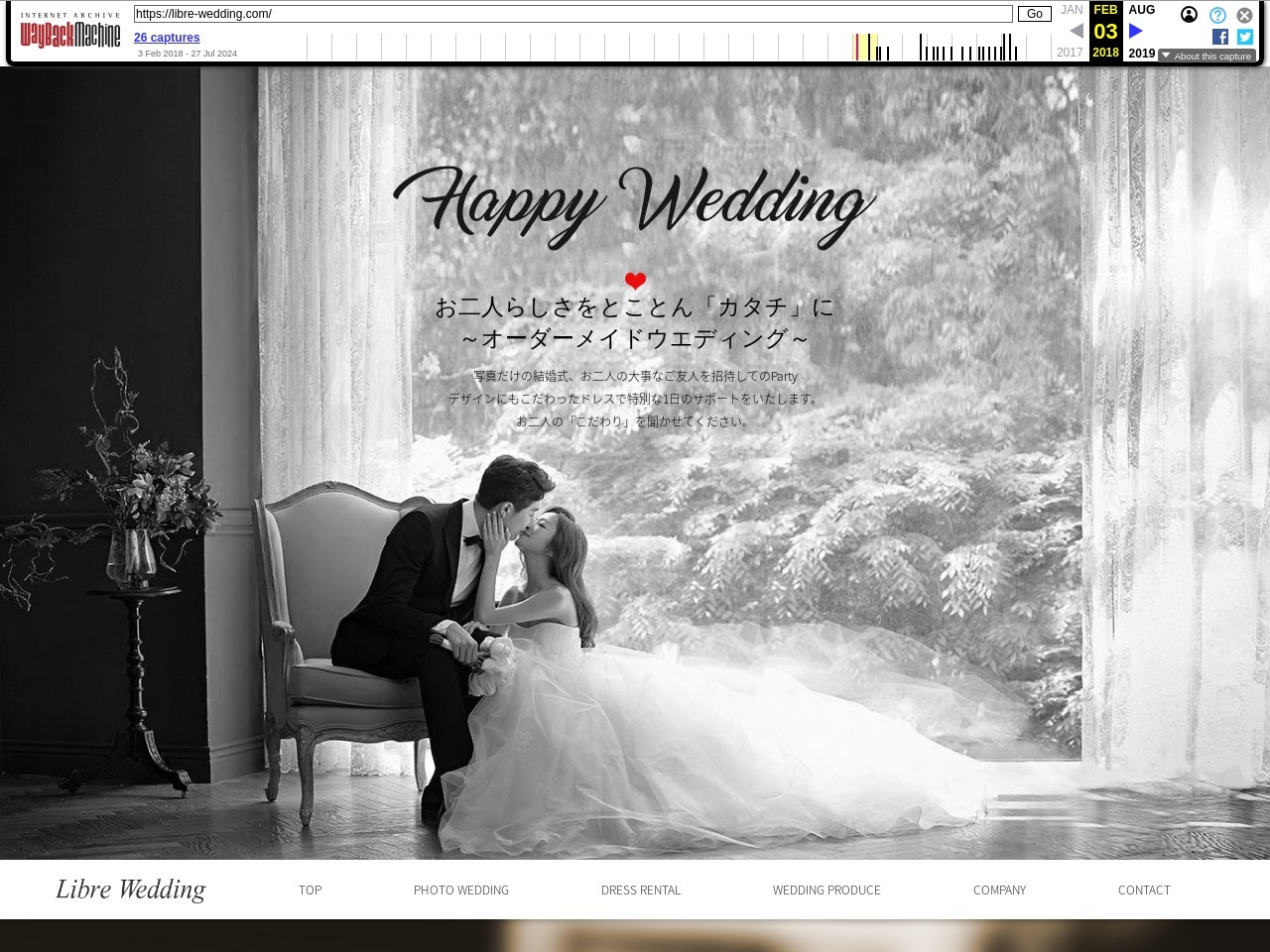Open the Wayback help icon
1270x952 pixels.
point(1217,15)
